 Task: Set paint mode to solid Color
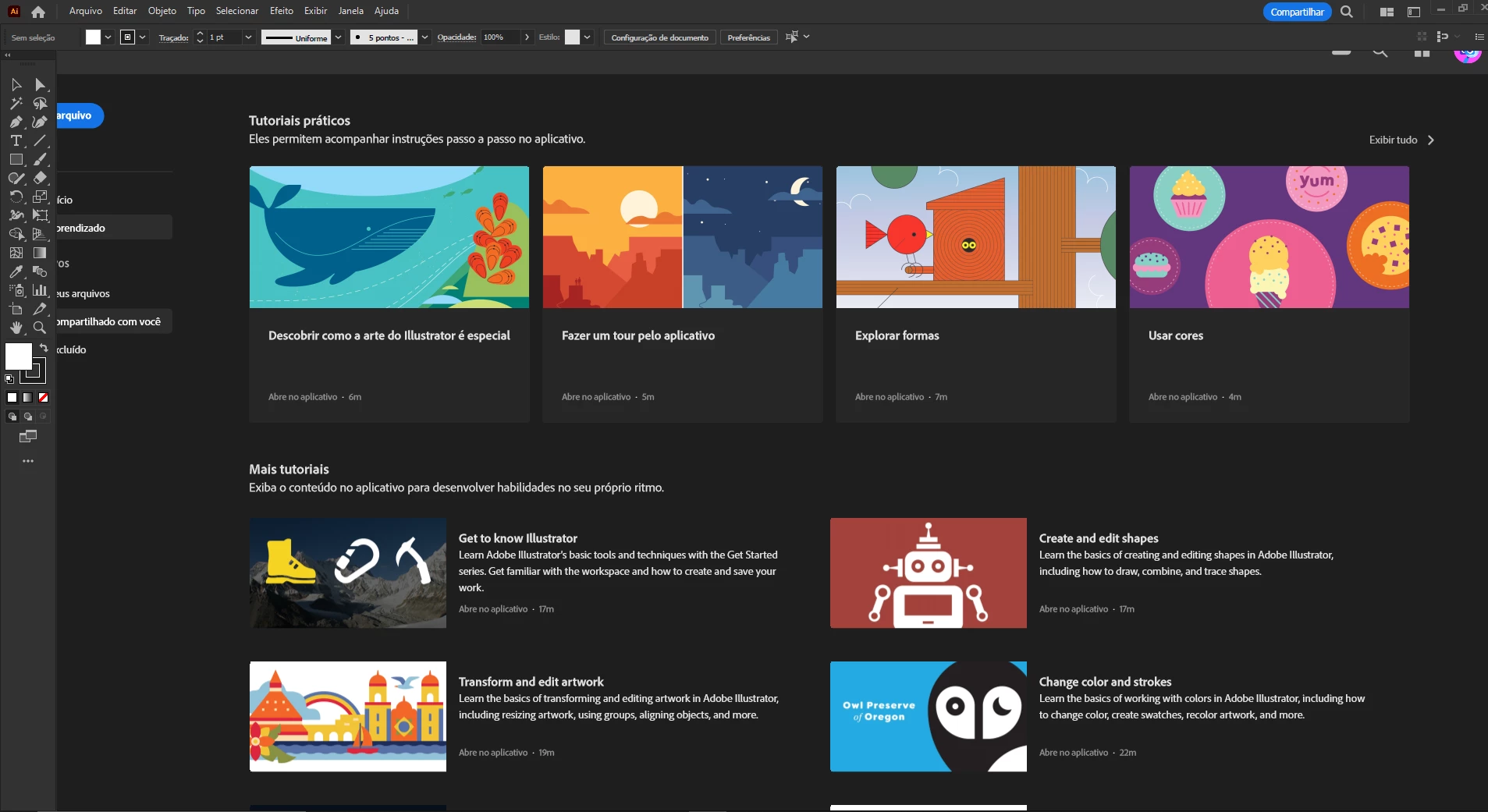coord(12,398)
